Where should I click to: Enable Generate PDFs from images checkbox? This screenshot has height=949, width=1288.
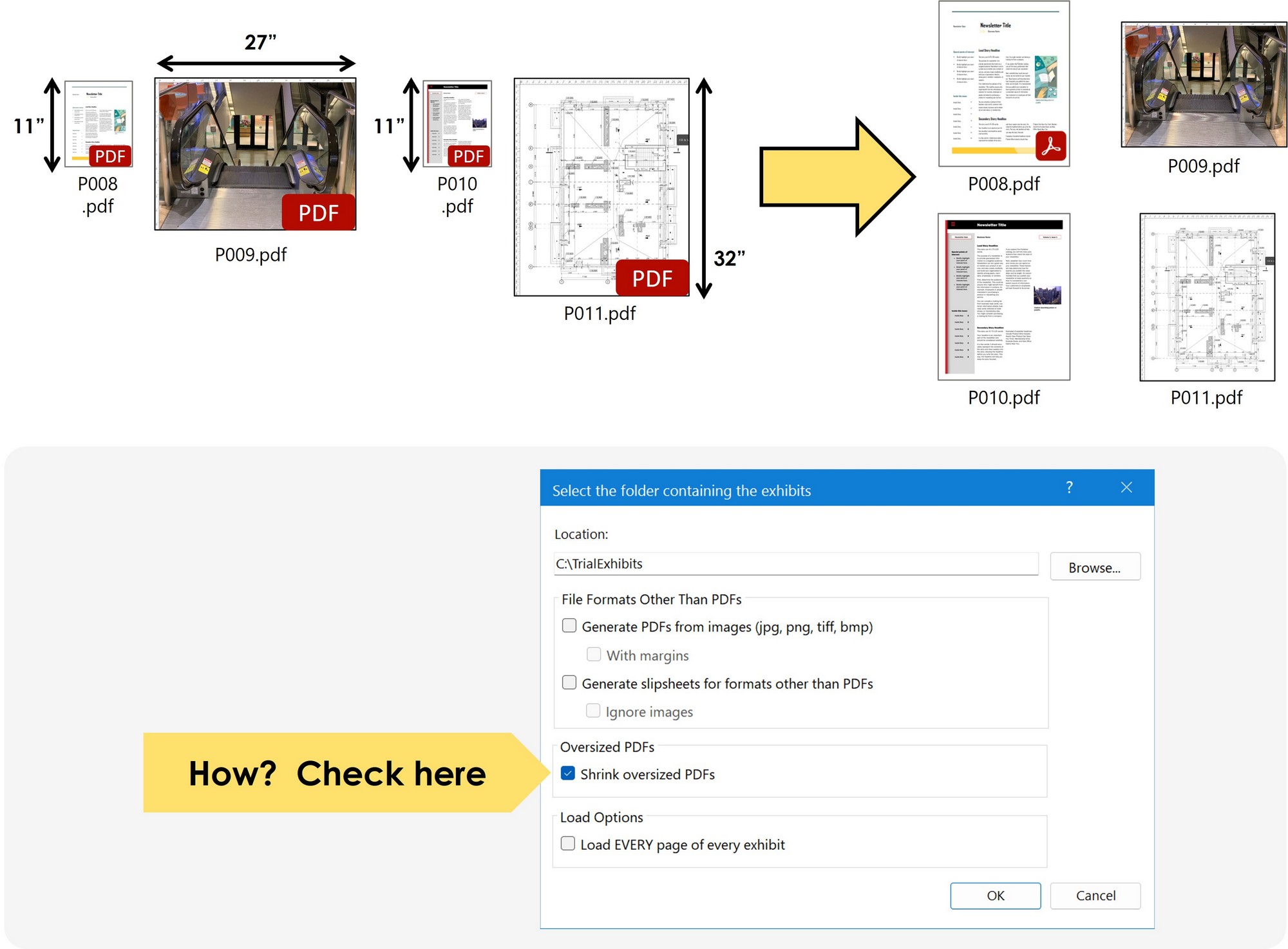[x=569, y=626]
